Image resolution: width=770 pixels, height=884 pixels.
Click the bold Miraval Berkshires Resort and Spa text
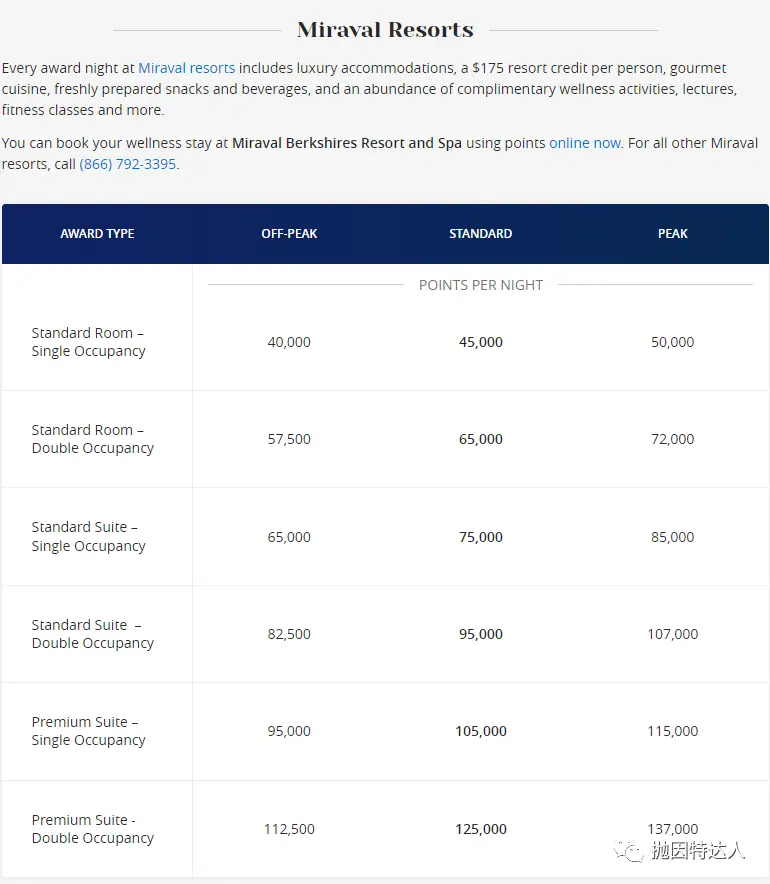point(347,143)
